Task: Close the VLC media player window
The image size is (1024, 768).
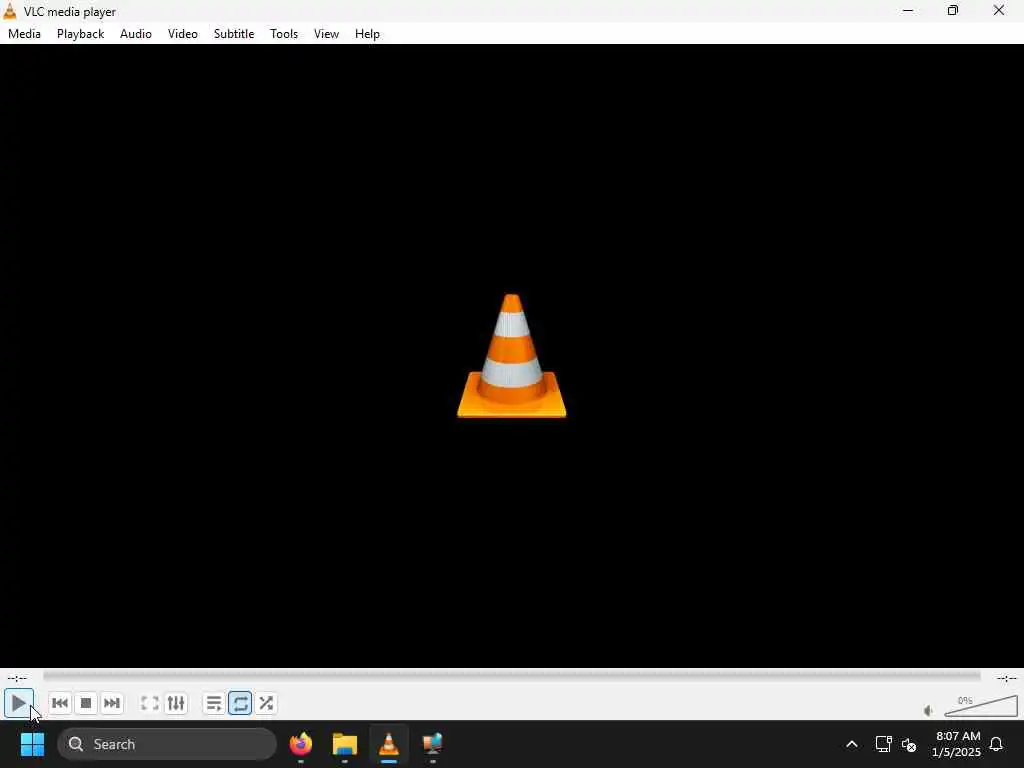Action: pos(999,10)
